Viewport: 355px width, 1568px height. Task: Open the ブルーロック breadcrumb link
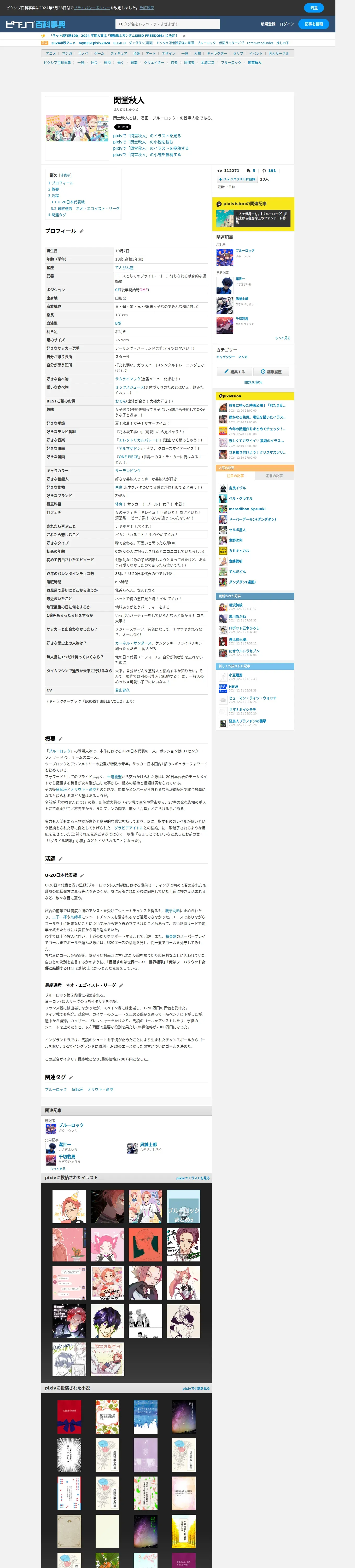(x=231, y=63)
